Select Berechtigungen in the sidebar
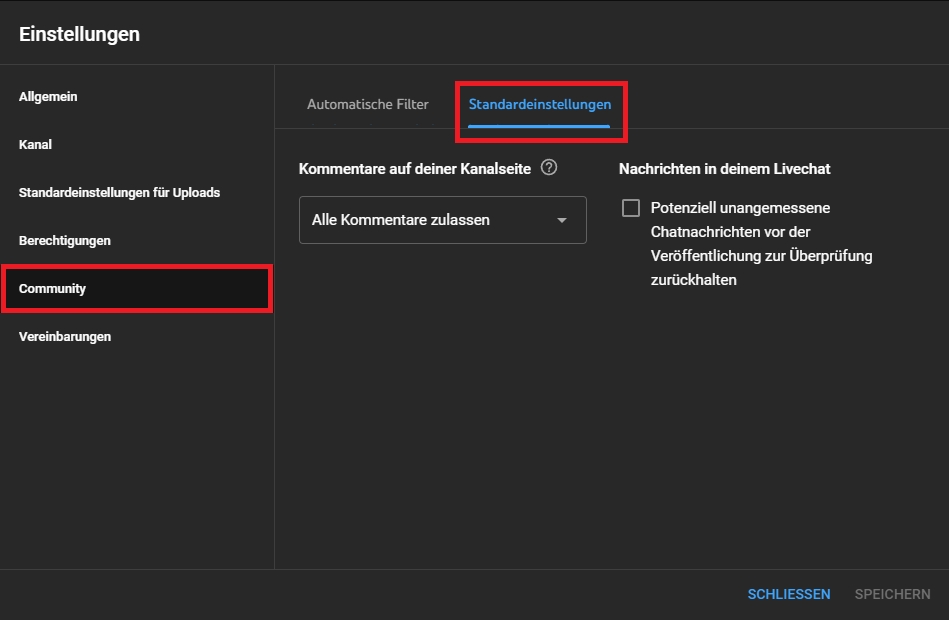This screenshot has height=620, width=949. tap(64, 241)
